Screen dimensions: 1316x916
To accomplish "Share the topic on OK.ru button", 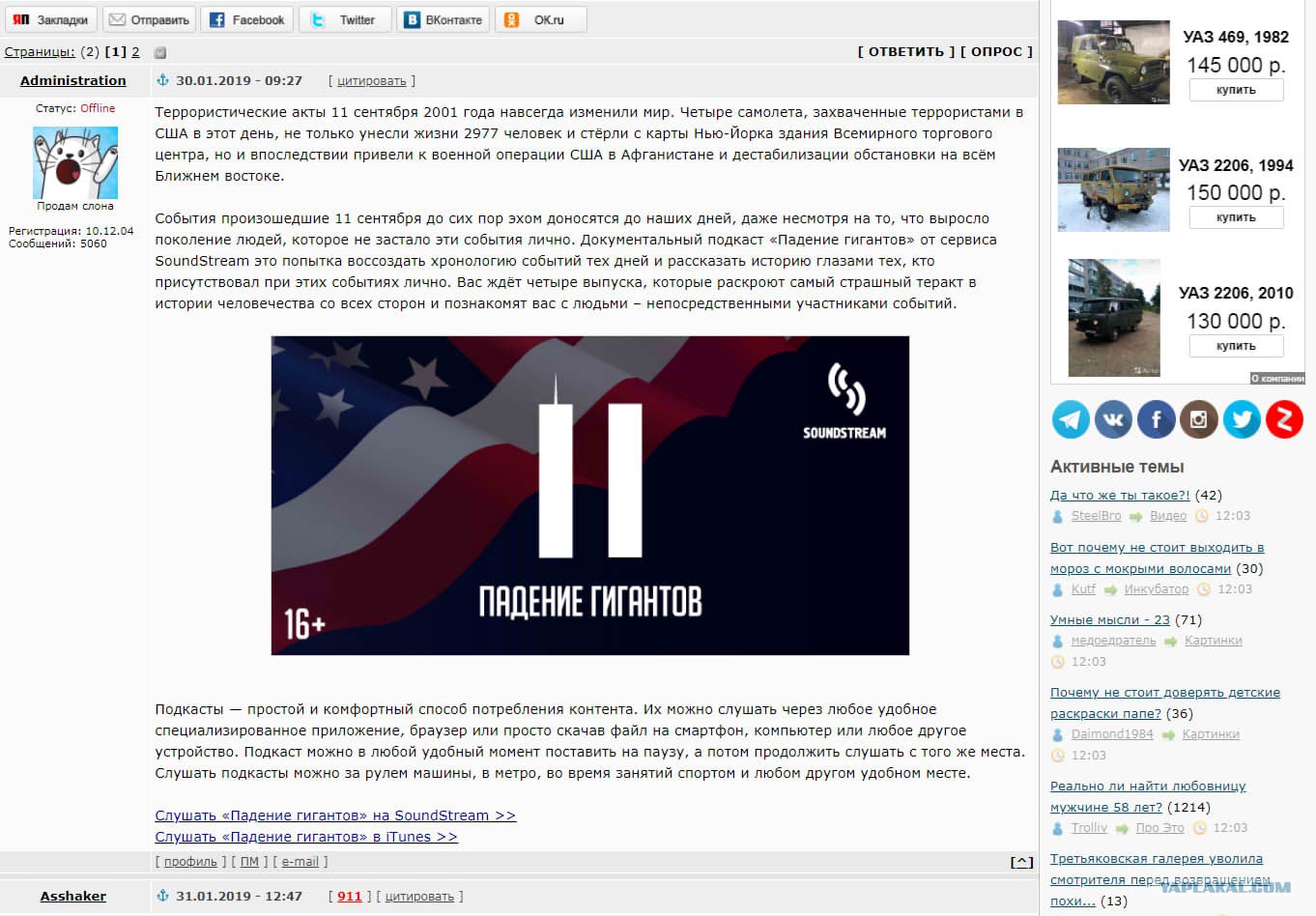I will [x=540, y=19].
